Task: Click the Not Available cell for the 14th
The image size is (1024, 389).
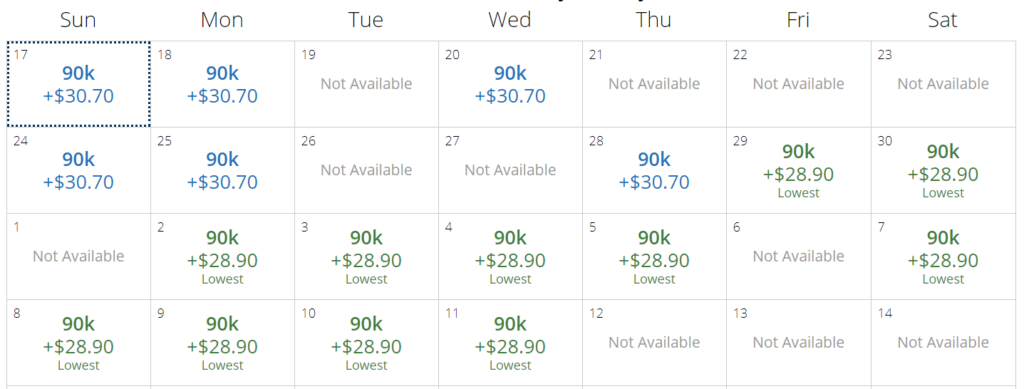Action: pos(943,343)
